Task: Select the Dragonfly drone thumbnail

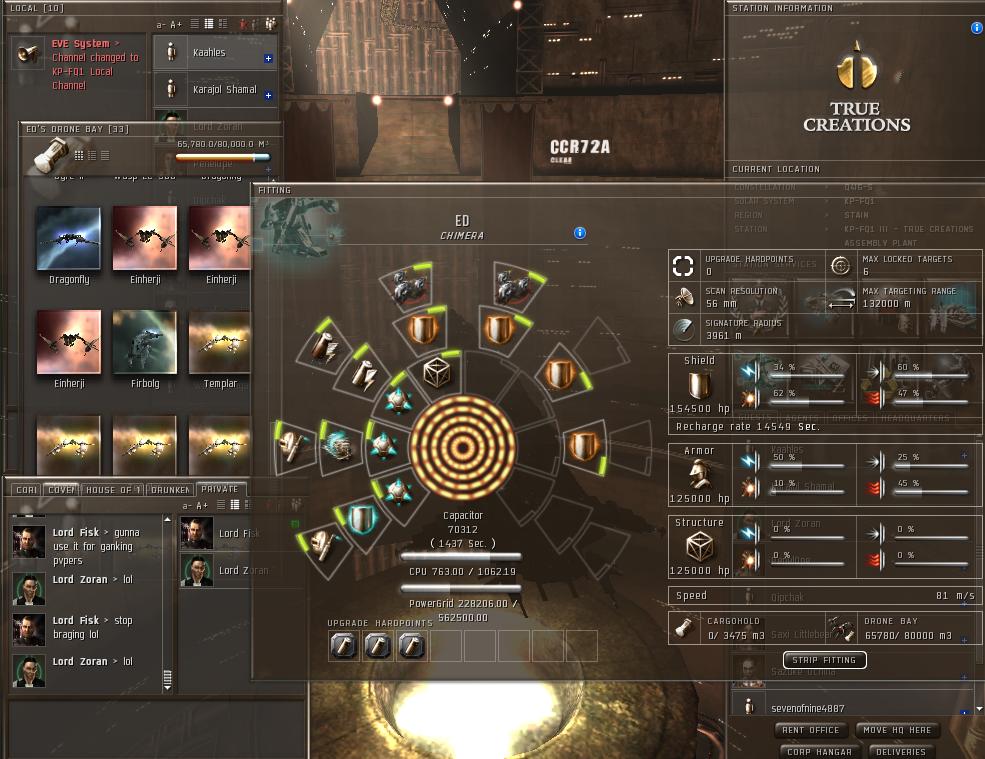Action: (68, 238)
